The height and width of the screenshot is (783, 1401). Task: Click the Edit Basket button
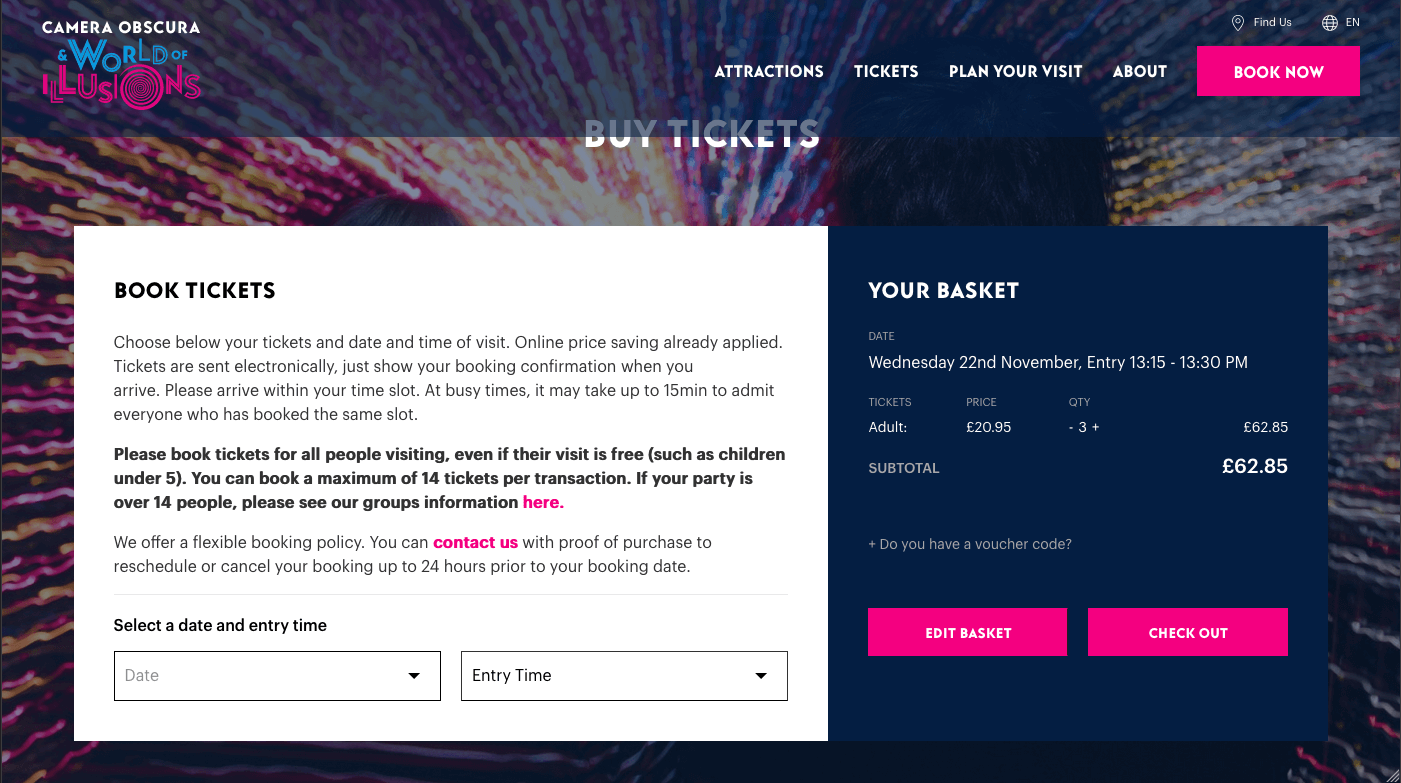coord(967,633)
